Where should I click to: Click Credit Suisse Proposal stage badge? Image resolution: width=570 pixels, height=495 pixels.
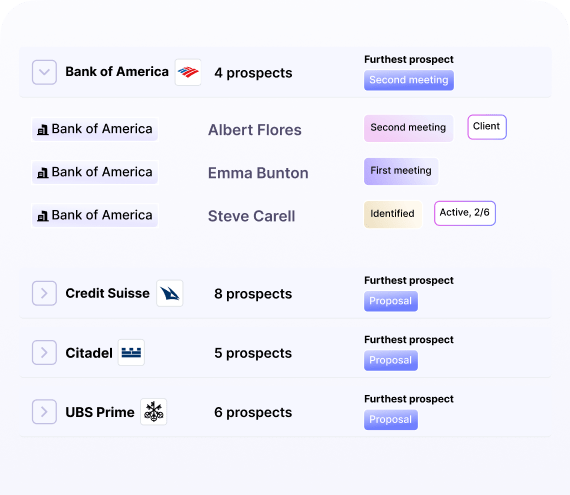(391, 301)
